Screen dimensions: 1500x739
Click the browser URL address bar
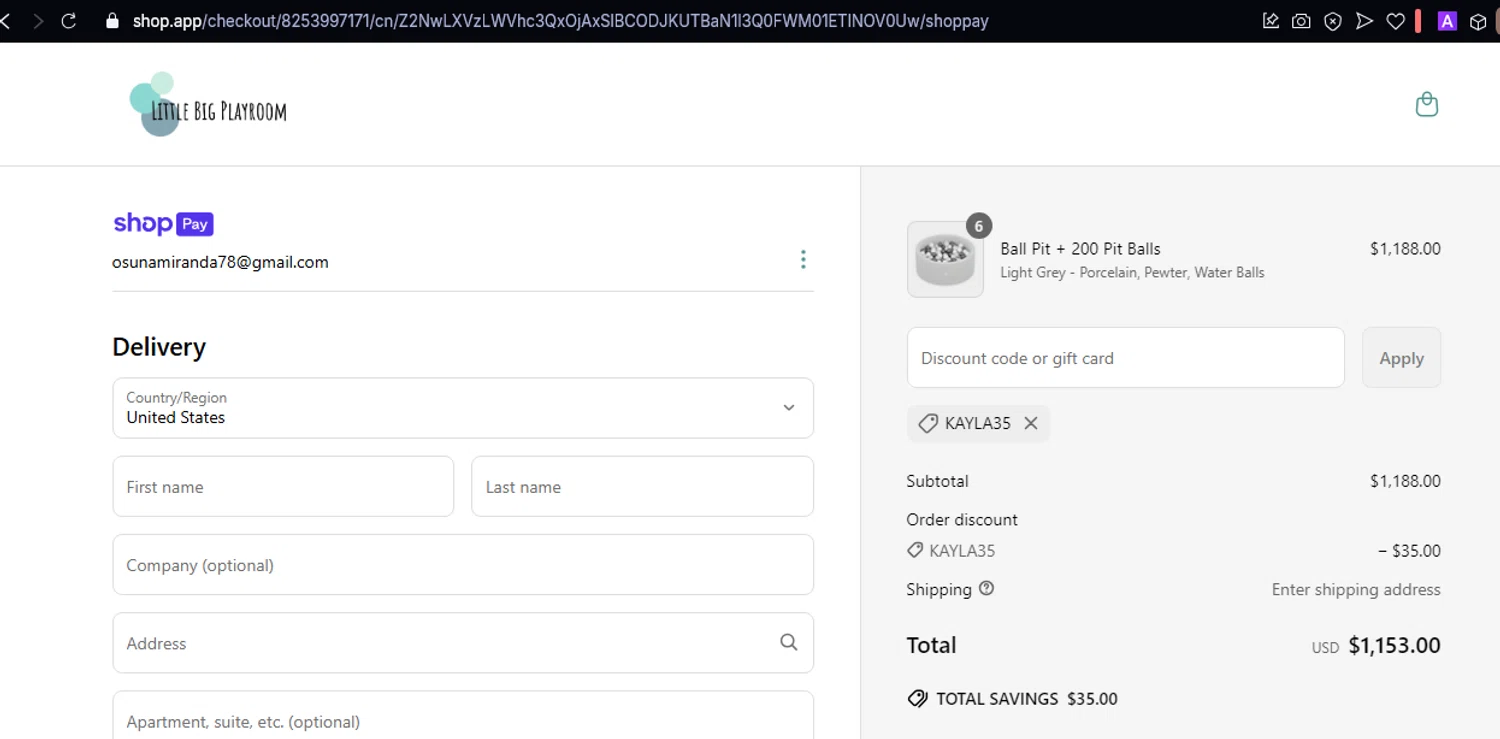point(560,21)
